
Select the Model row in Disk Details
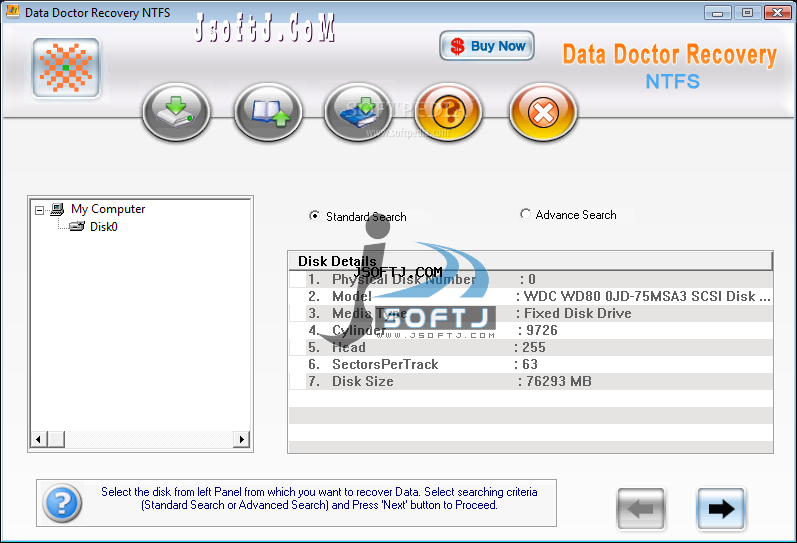(531, 296)
